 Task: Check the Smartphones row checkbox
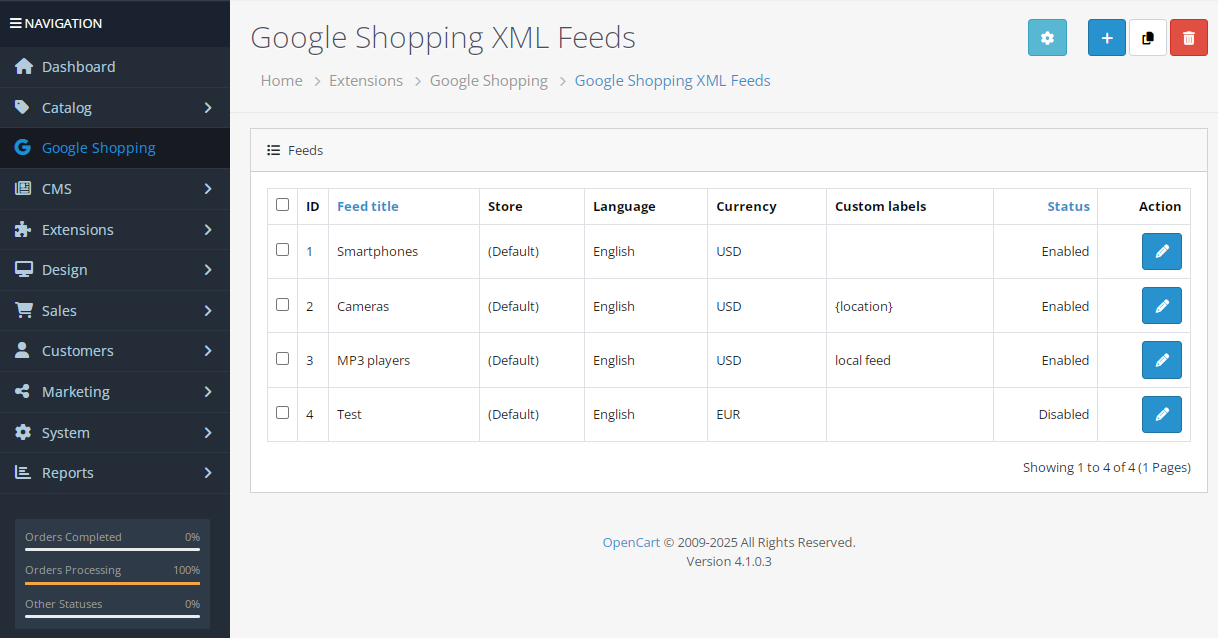(282, 250)
